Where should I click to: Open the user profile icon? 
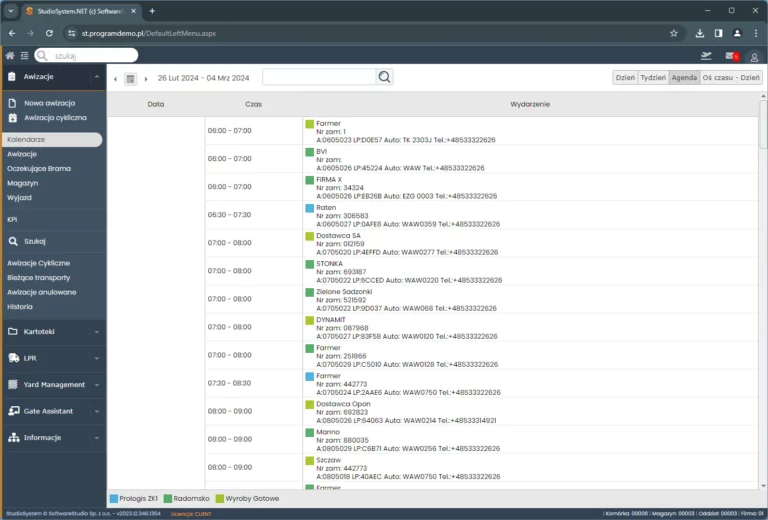coord(754,56)
